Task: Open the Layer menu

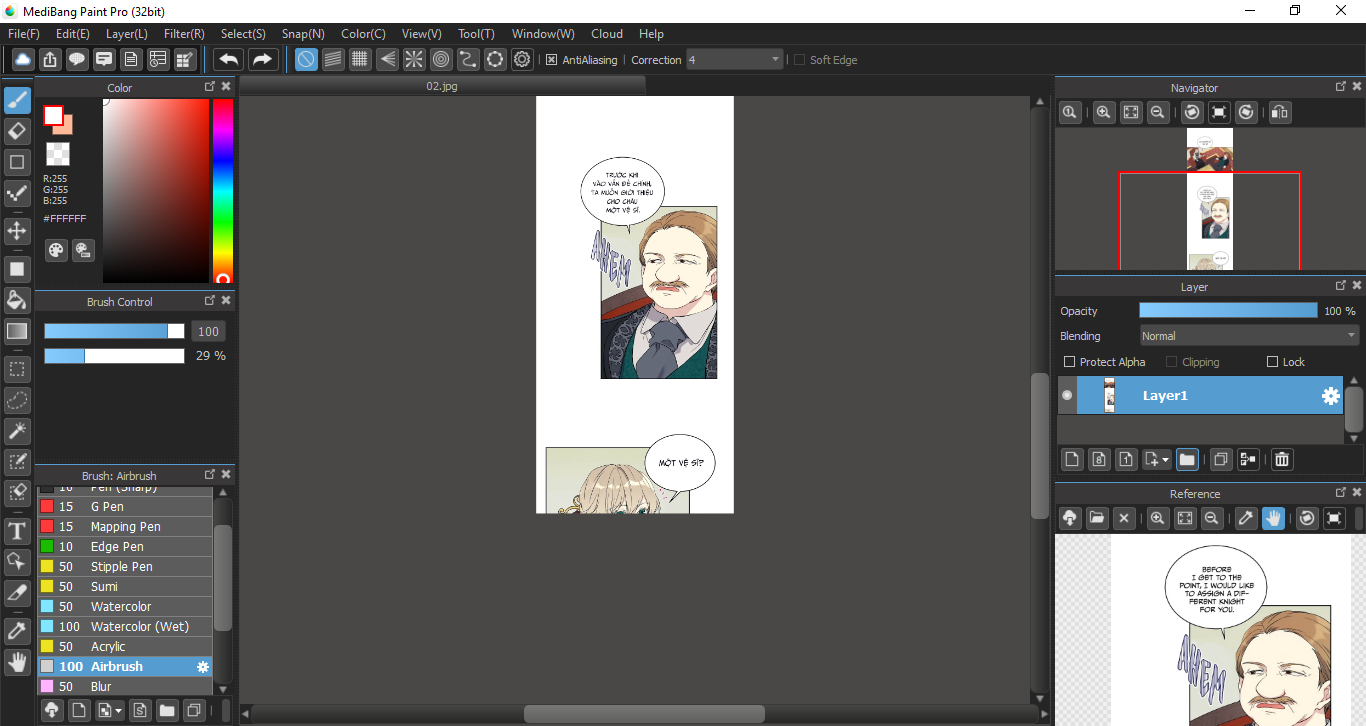Action: [127, 33]
